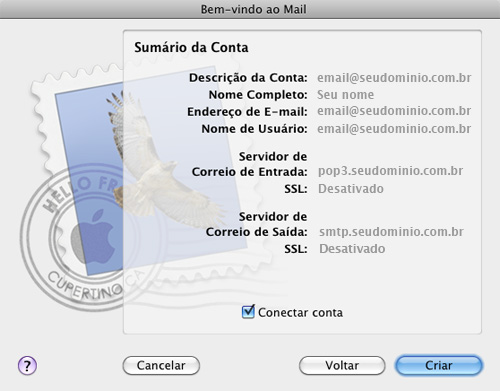Click the Descrição da Conta label

tap(248, 78)
